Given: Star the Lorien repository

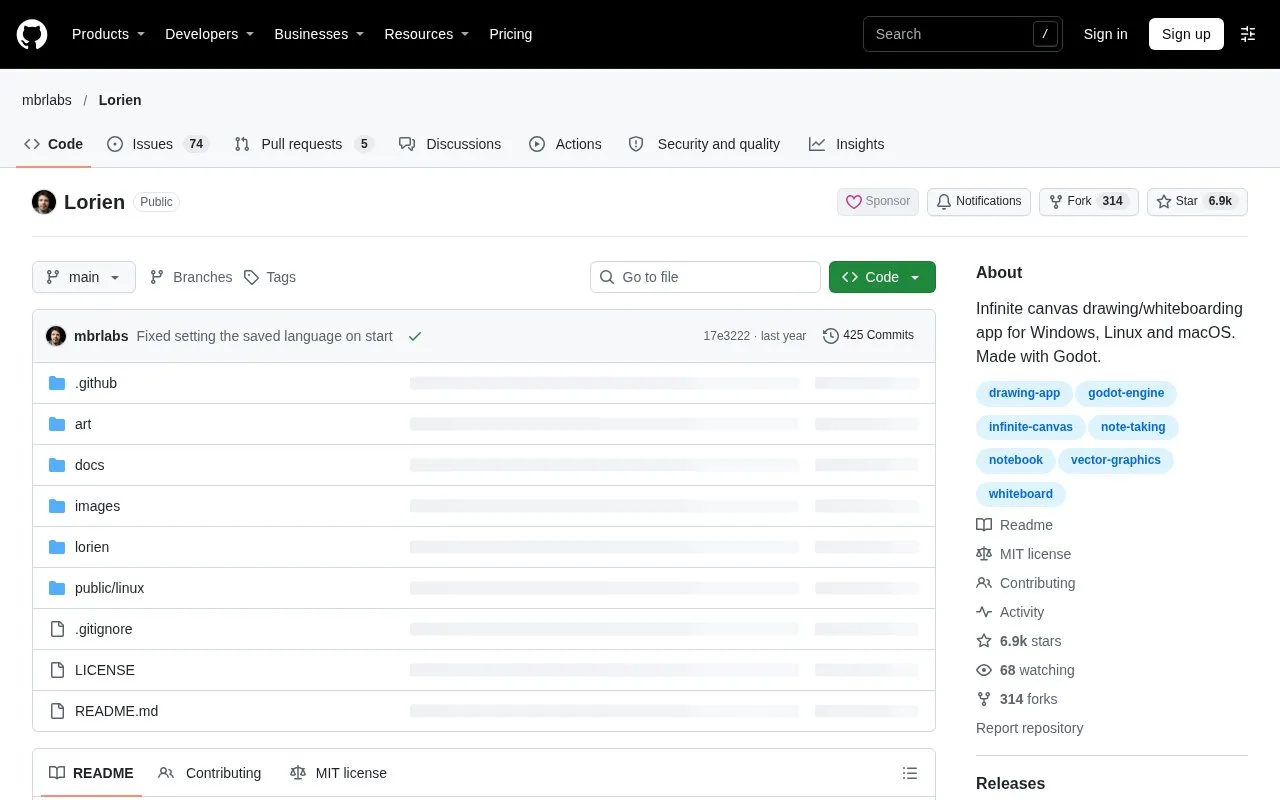Looking at the screenshot, I should (1197, 202).
